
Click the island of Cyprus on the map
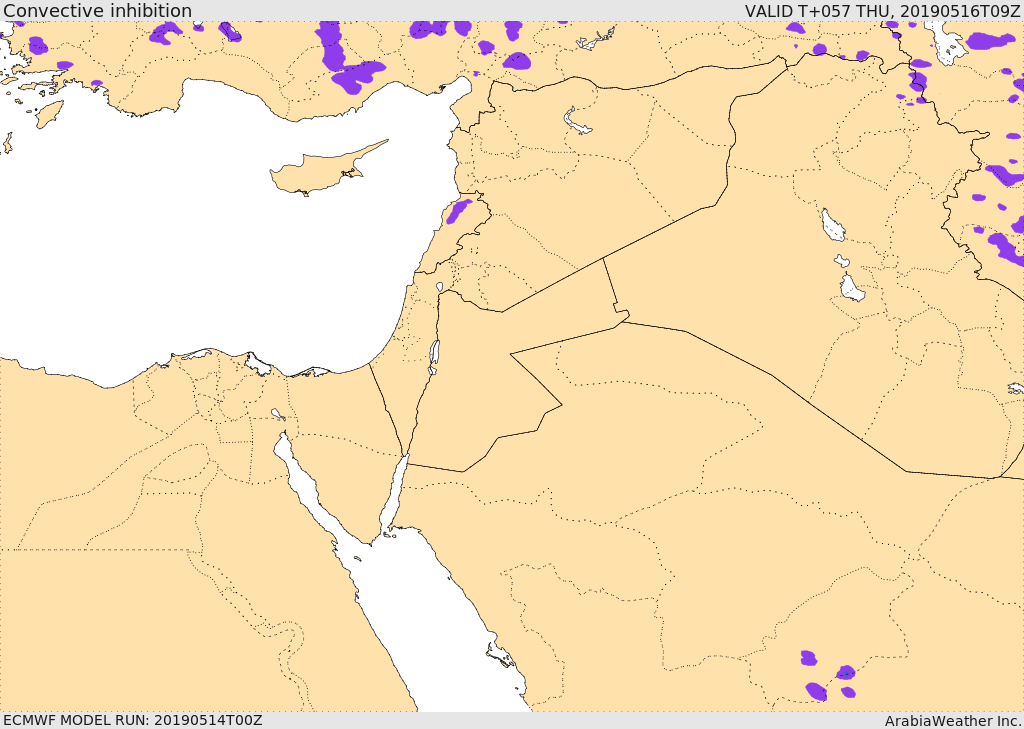point(320,171)
